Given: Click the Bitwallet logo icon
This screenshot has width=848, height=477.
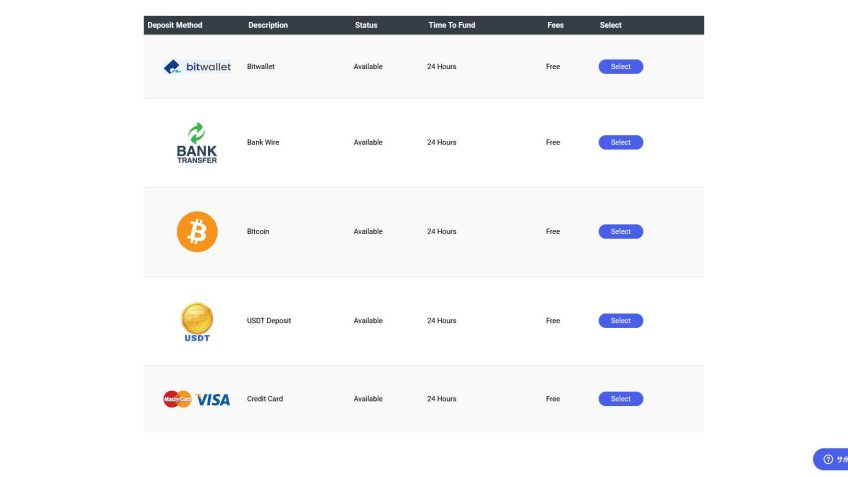Looking at the screenshot, I should pyautogui.click(x=197, y=67).
